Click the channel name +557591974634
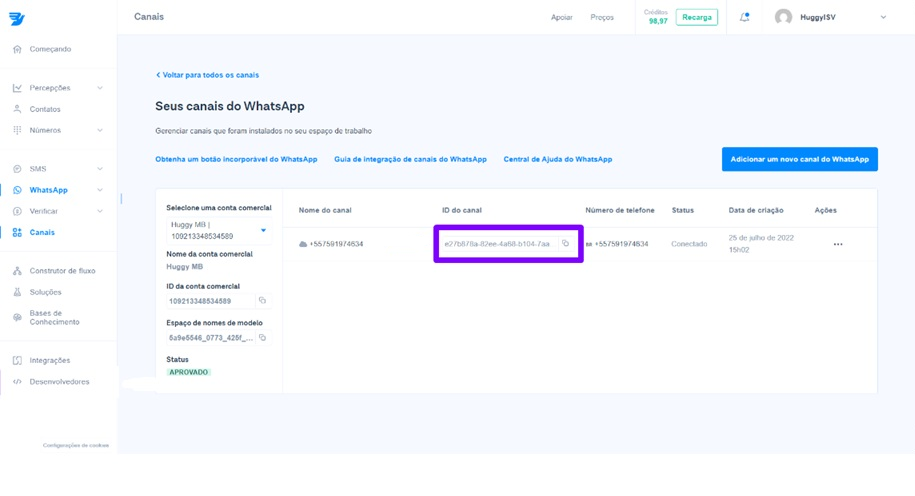The height and width of the screenshot is (496, 915). point(336,244)
